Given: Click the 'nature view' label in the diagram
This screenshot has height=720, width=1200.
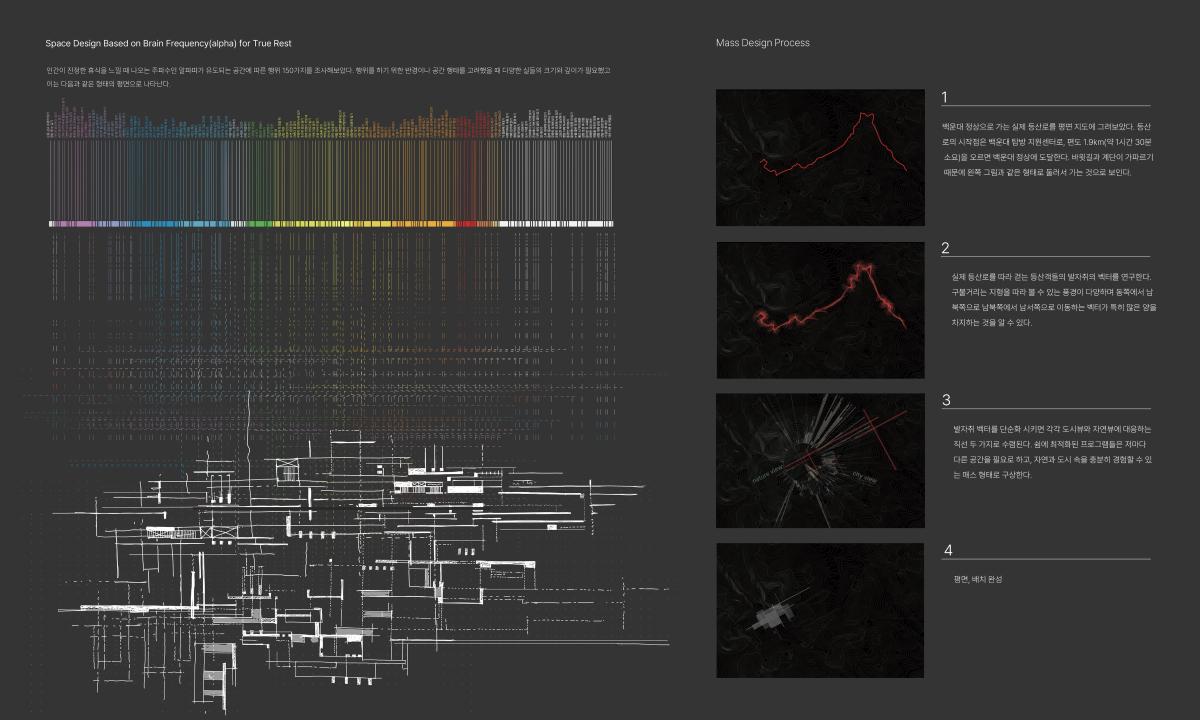Looking at the screenshot, I should 770,473.
